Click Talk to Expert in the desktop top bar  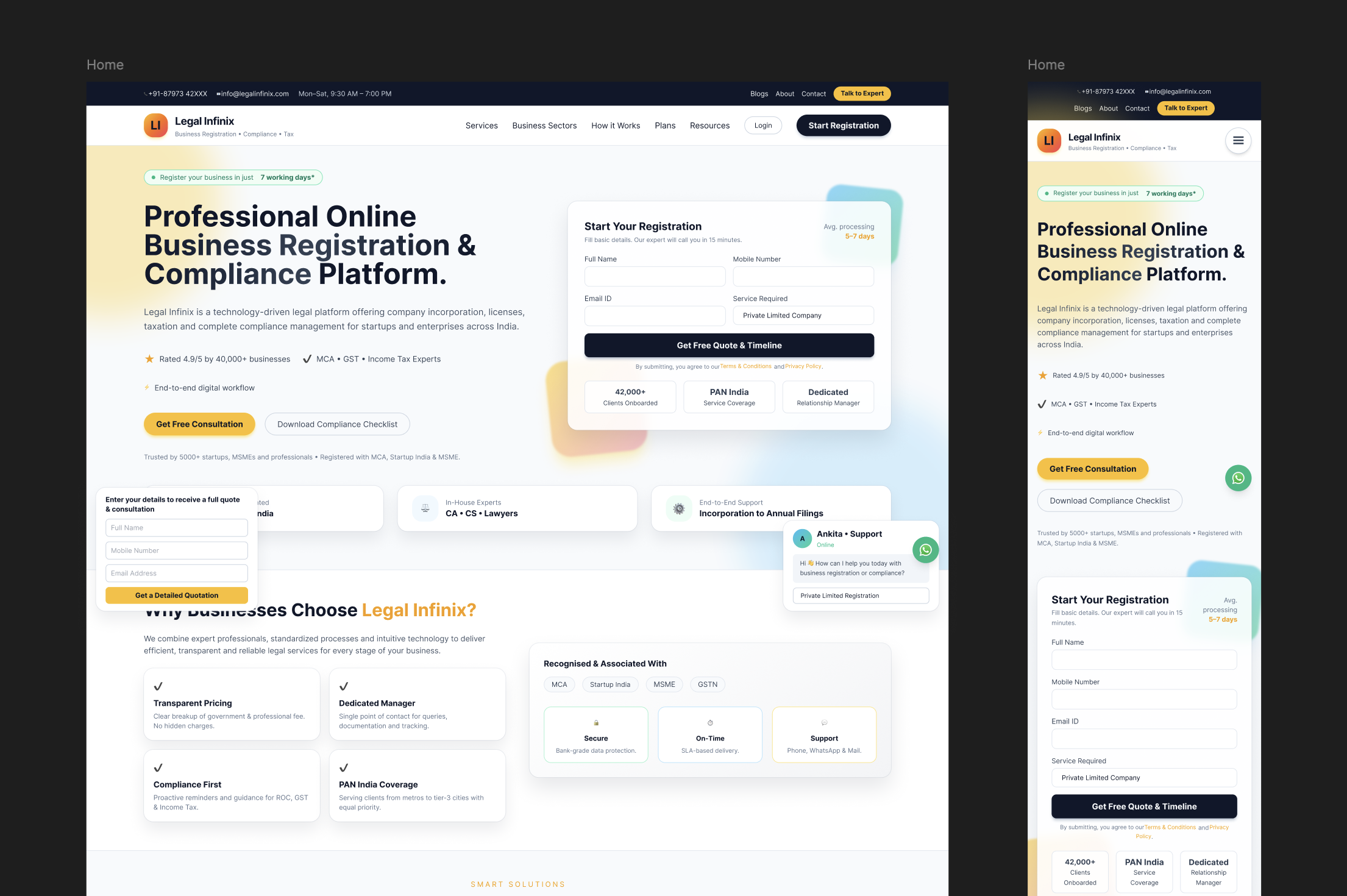862,93
